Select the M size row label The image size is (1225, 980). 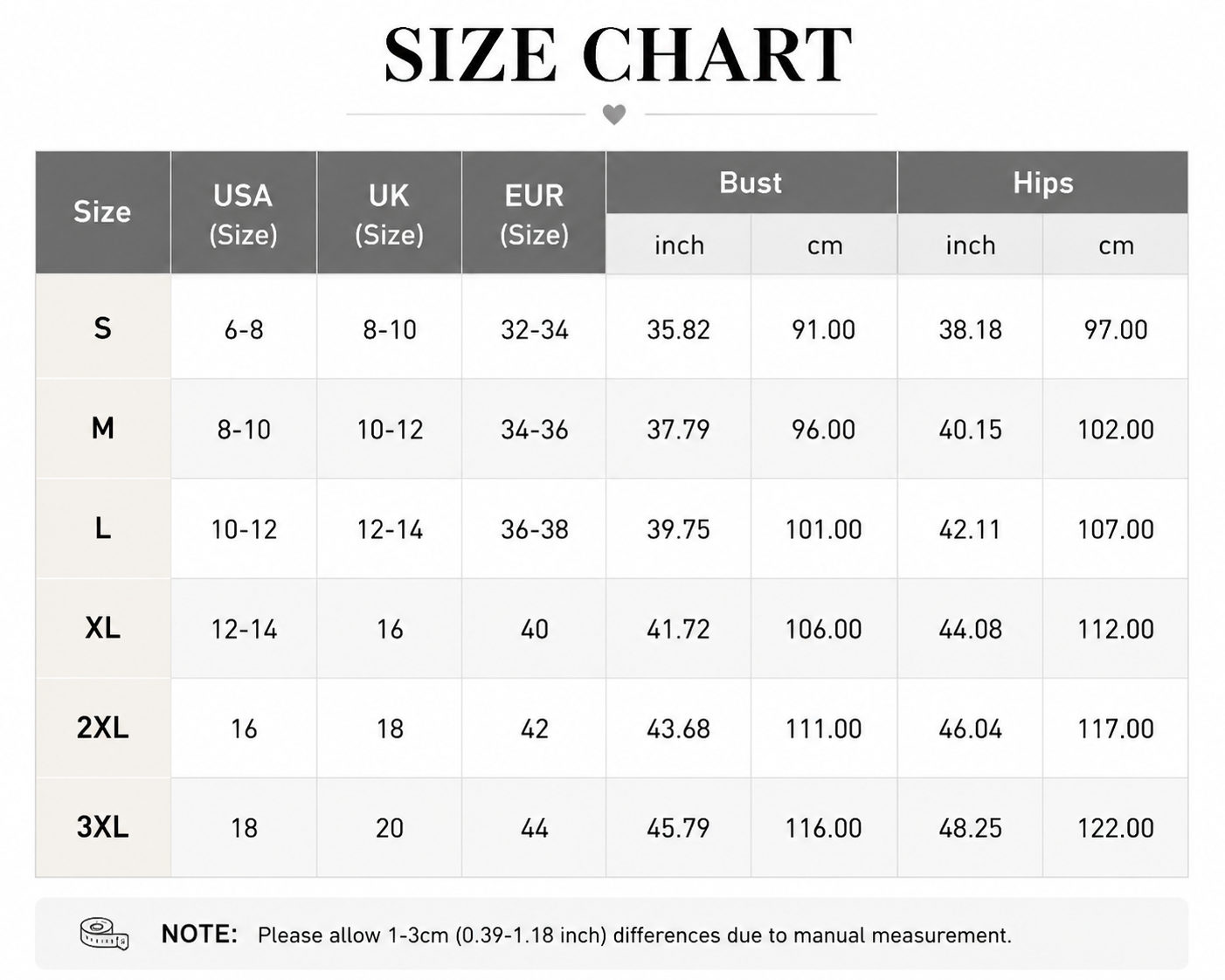point(102,428)
